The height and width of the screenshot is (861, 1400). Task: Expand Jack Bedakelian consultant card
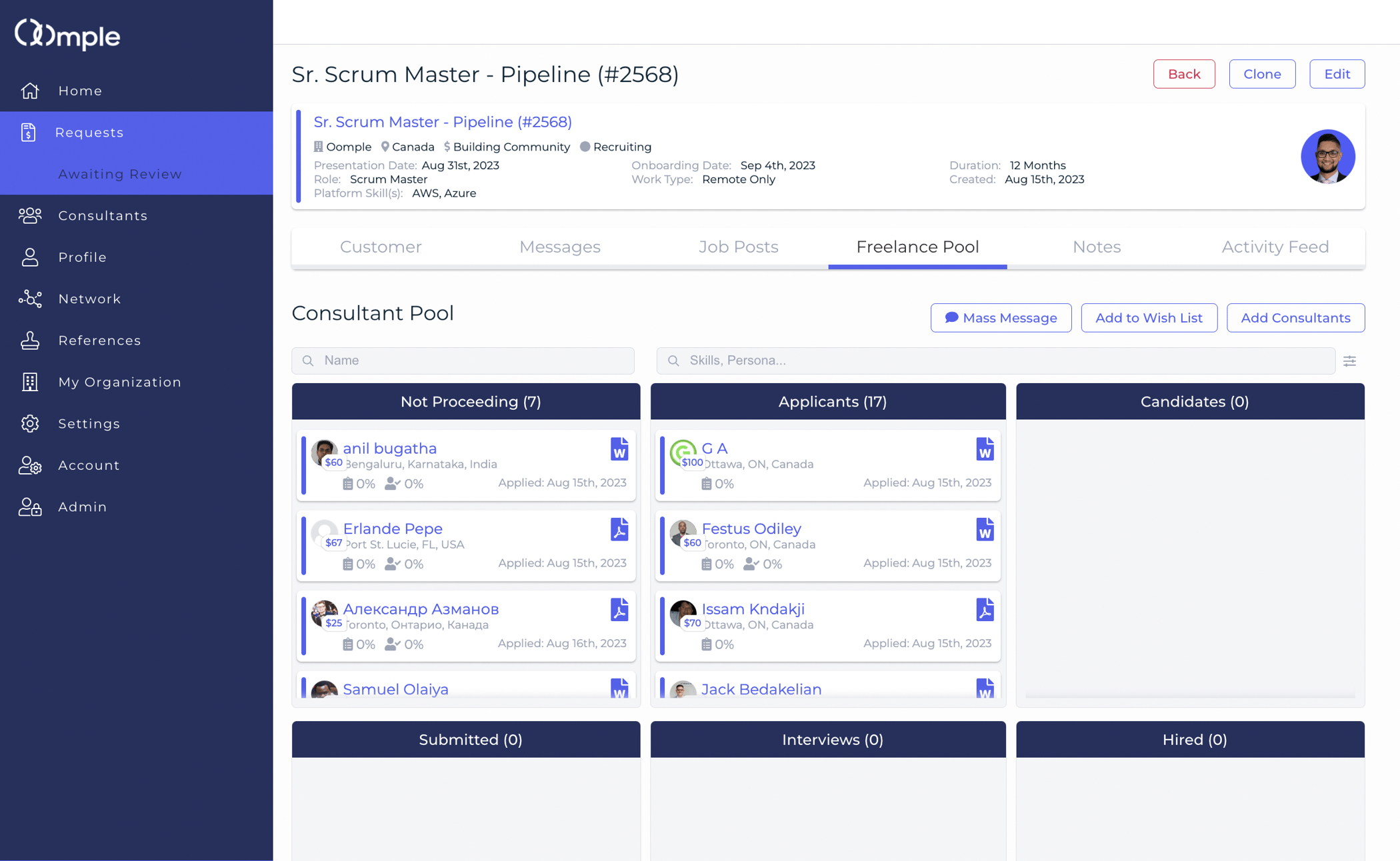[761, 689]
